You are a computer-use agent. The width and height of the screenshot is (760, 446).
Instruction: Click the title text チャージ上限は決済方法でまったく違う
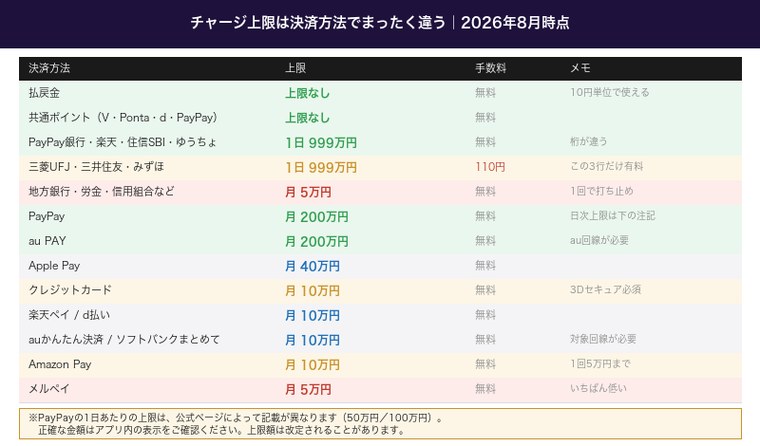coord(317,23)
